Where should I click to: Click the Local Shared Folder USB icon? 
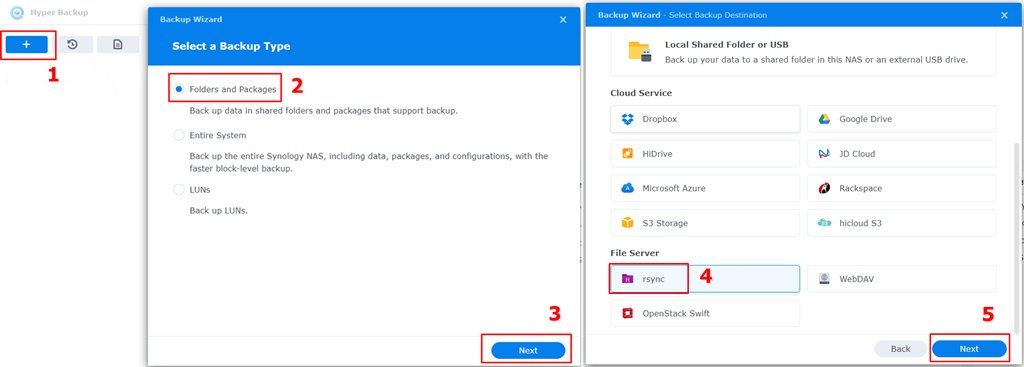tap(640, 52)
